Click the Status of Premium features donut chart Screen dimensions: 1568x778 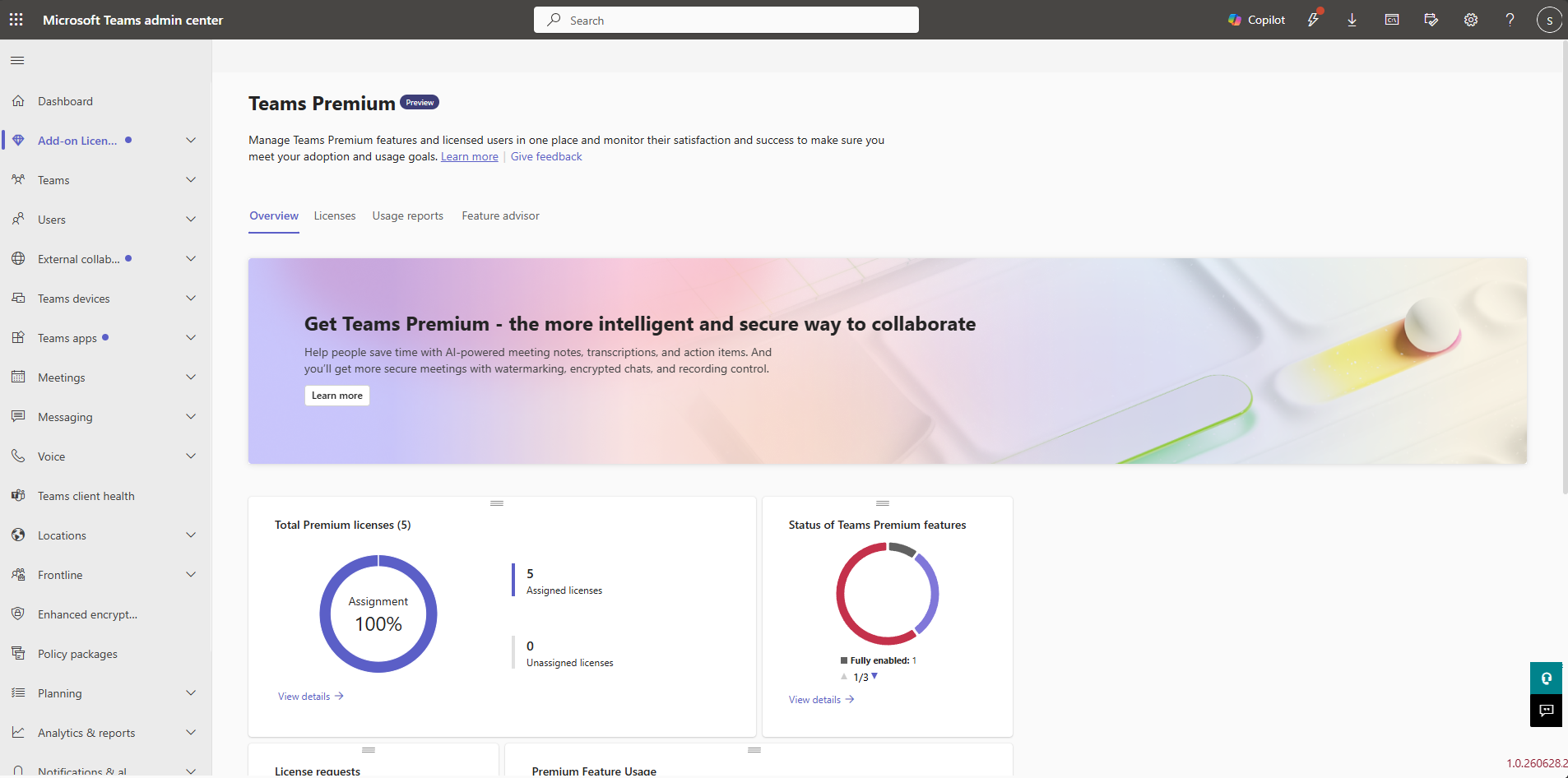pos(888,594)
